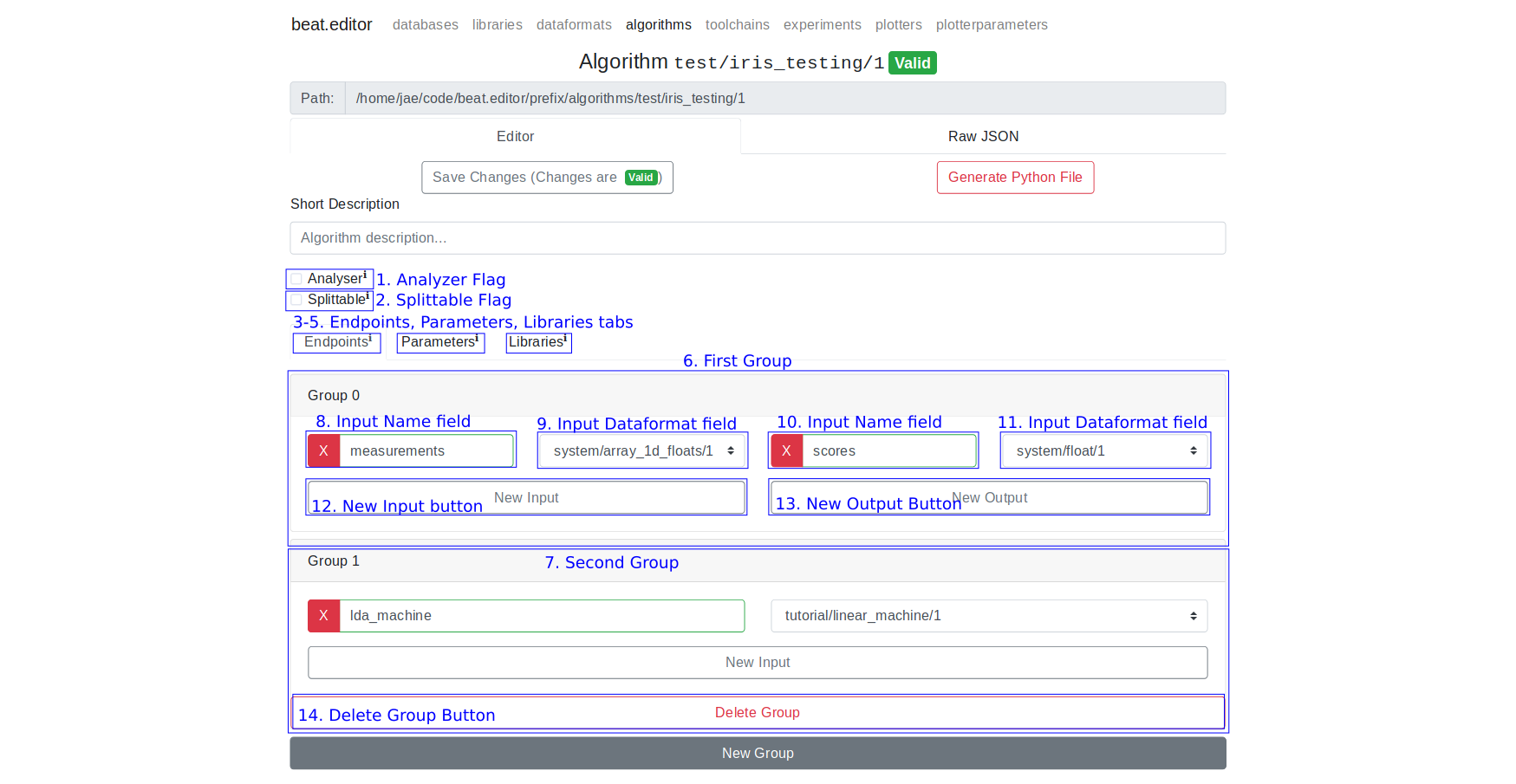Switch to the Raw JSON tab
1516x784 pixels.
click(x=983, y=137)
